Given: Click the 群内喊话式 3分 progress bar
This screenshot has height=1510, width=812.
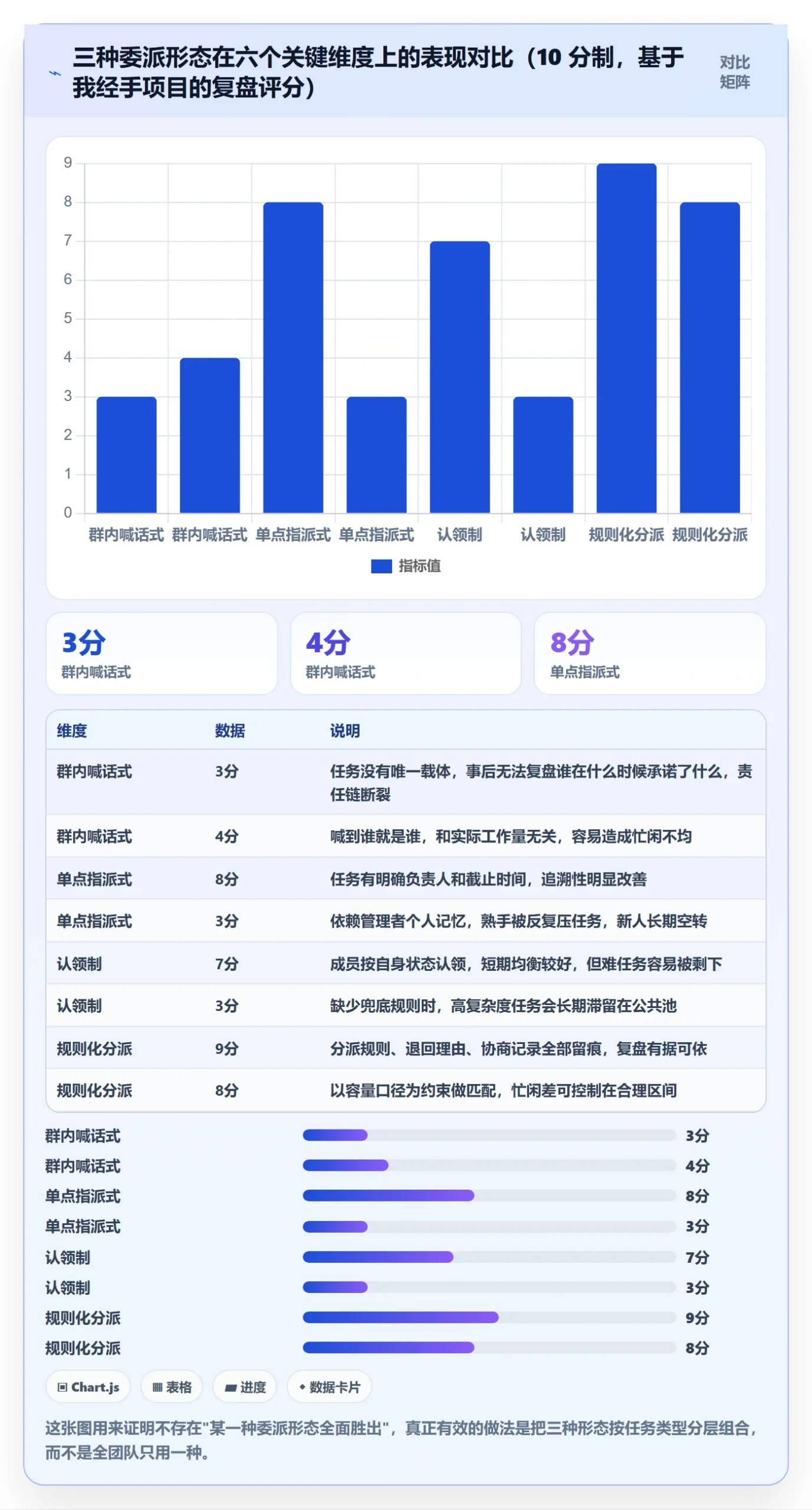Looking at the screenshot, I should (489, 1135).
